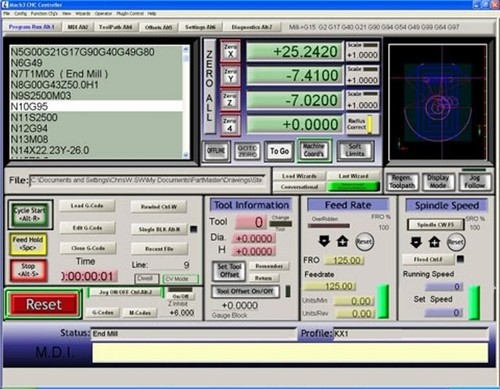Click the green wizard button beside Conversational
This screenshot has width=500, height=389.
point(353,186)
